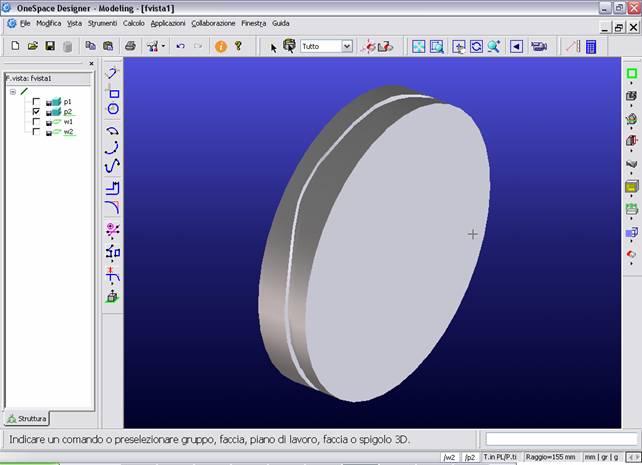Select w2 in the structure tree

click(68, 131)
